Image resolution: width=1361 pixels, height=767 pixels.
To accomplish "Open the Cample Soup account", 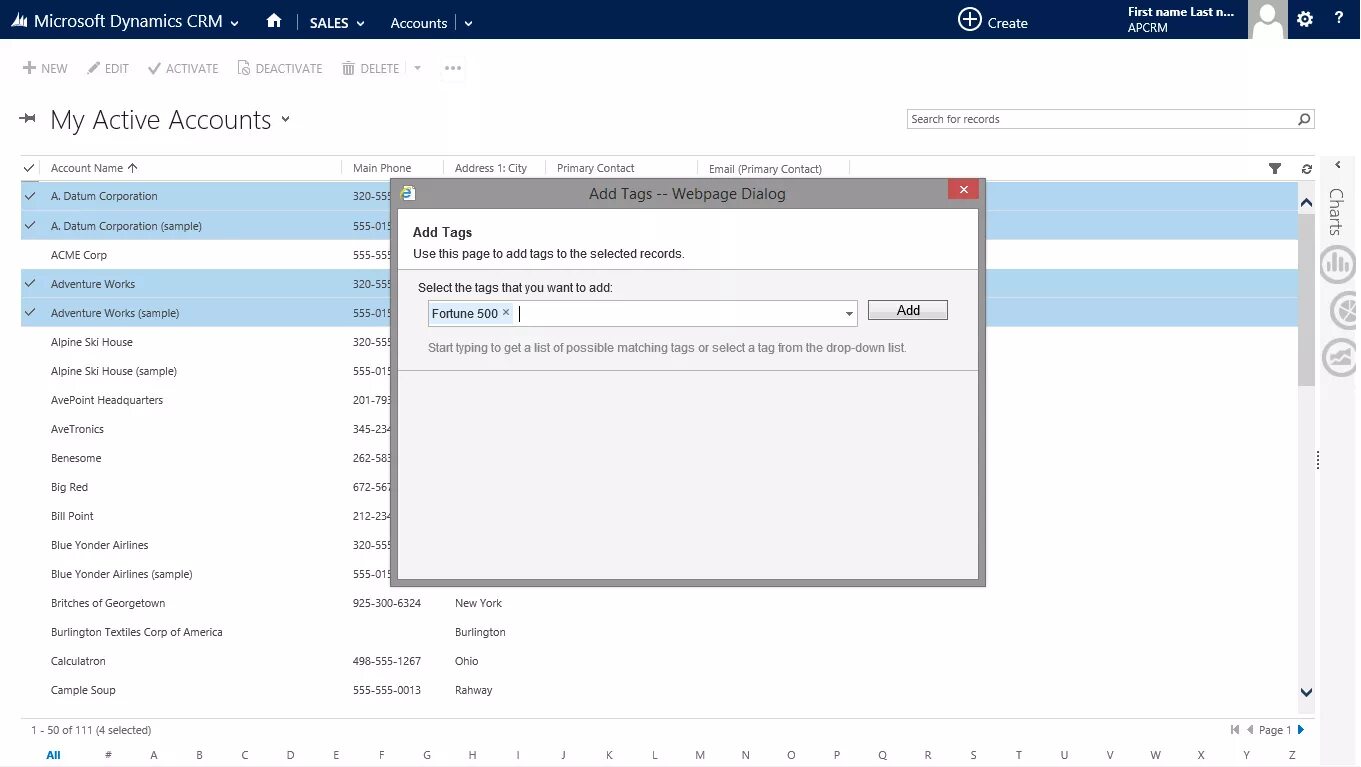I will 83,690.
